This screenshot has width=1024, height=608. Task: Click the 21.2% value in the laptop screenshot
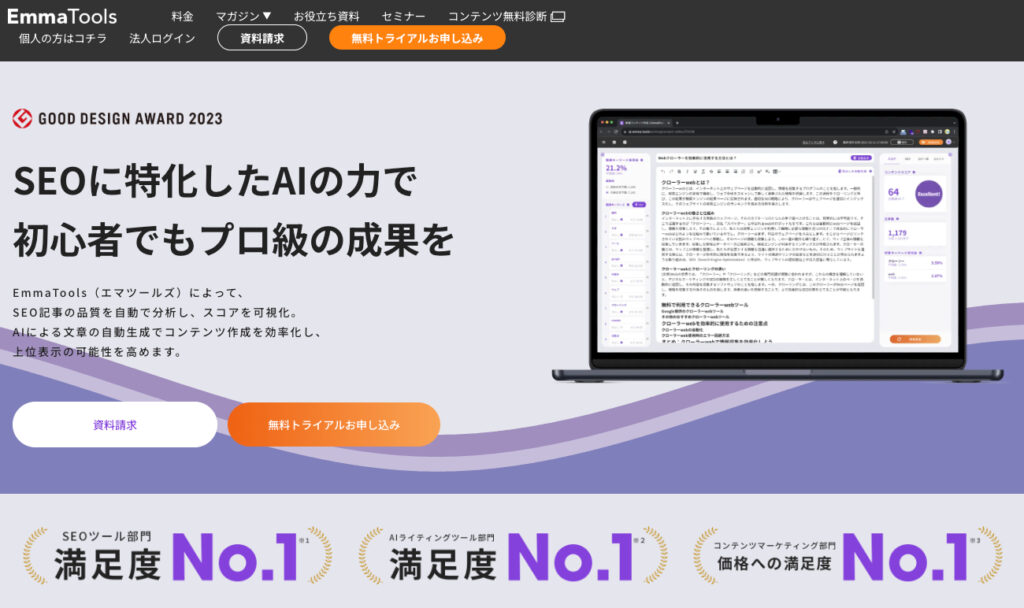tap(616, 168)
